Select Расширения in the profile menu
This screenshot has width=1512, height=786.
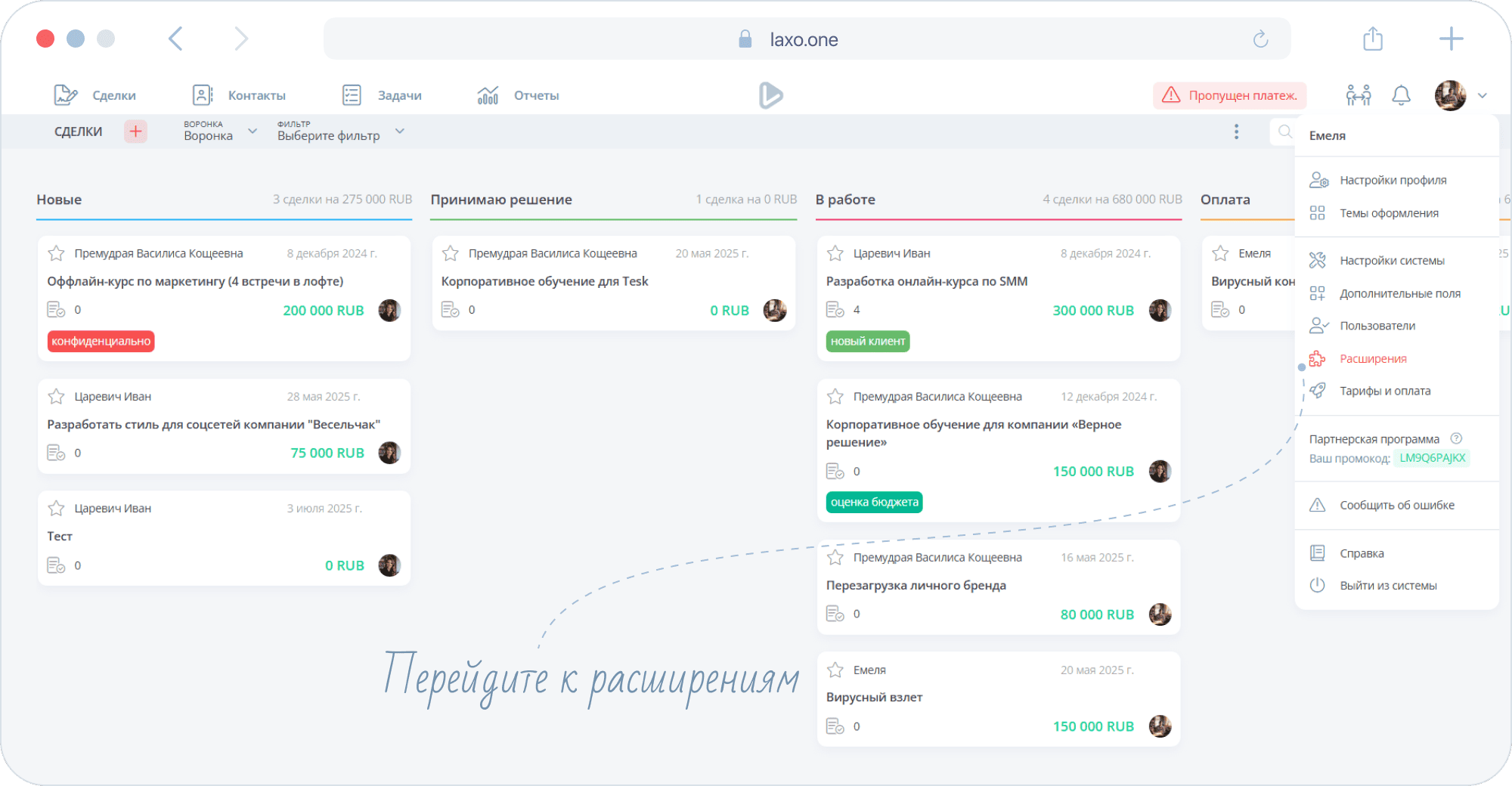pos(1373,359)
